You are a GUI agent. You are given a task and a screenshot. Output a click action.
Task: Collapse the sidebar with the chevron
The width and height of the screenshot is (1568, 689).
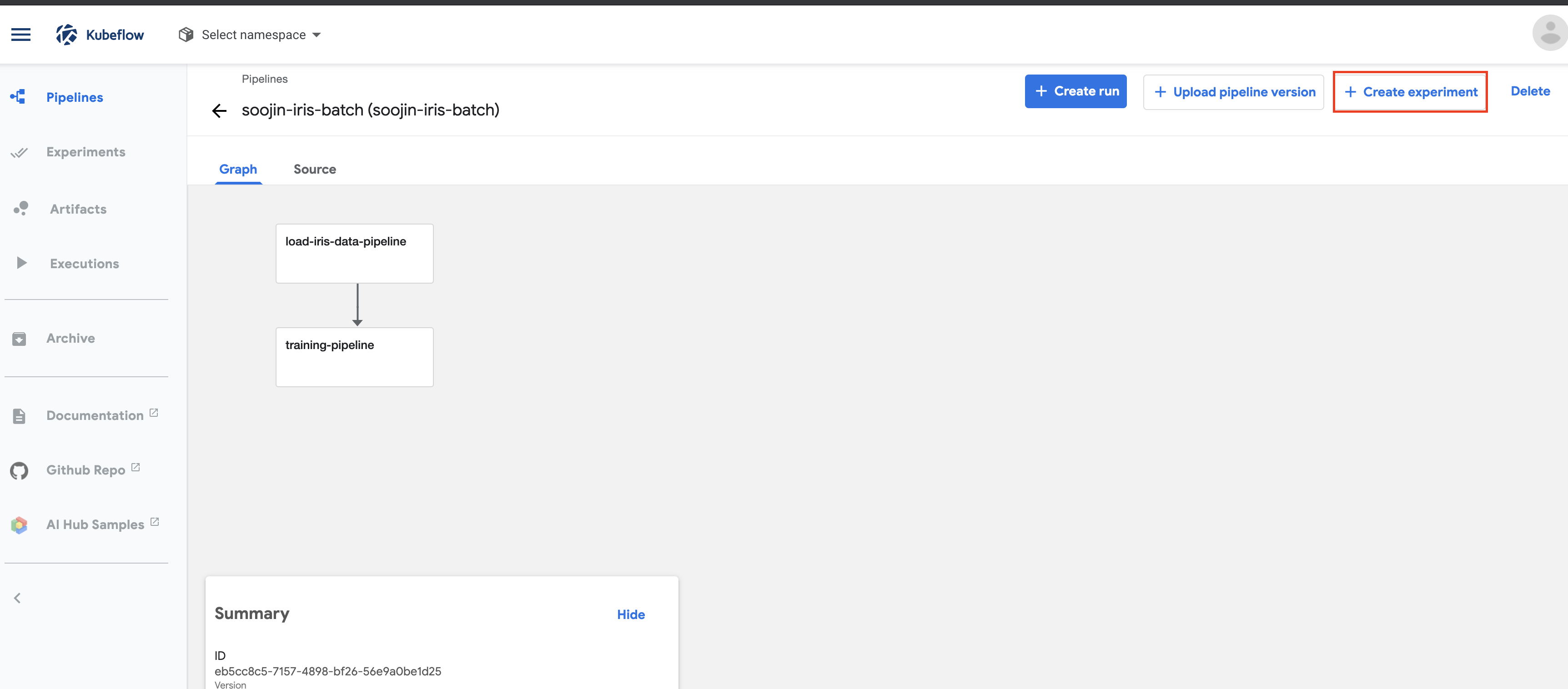coord(18,598)
